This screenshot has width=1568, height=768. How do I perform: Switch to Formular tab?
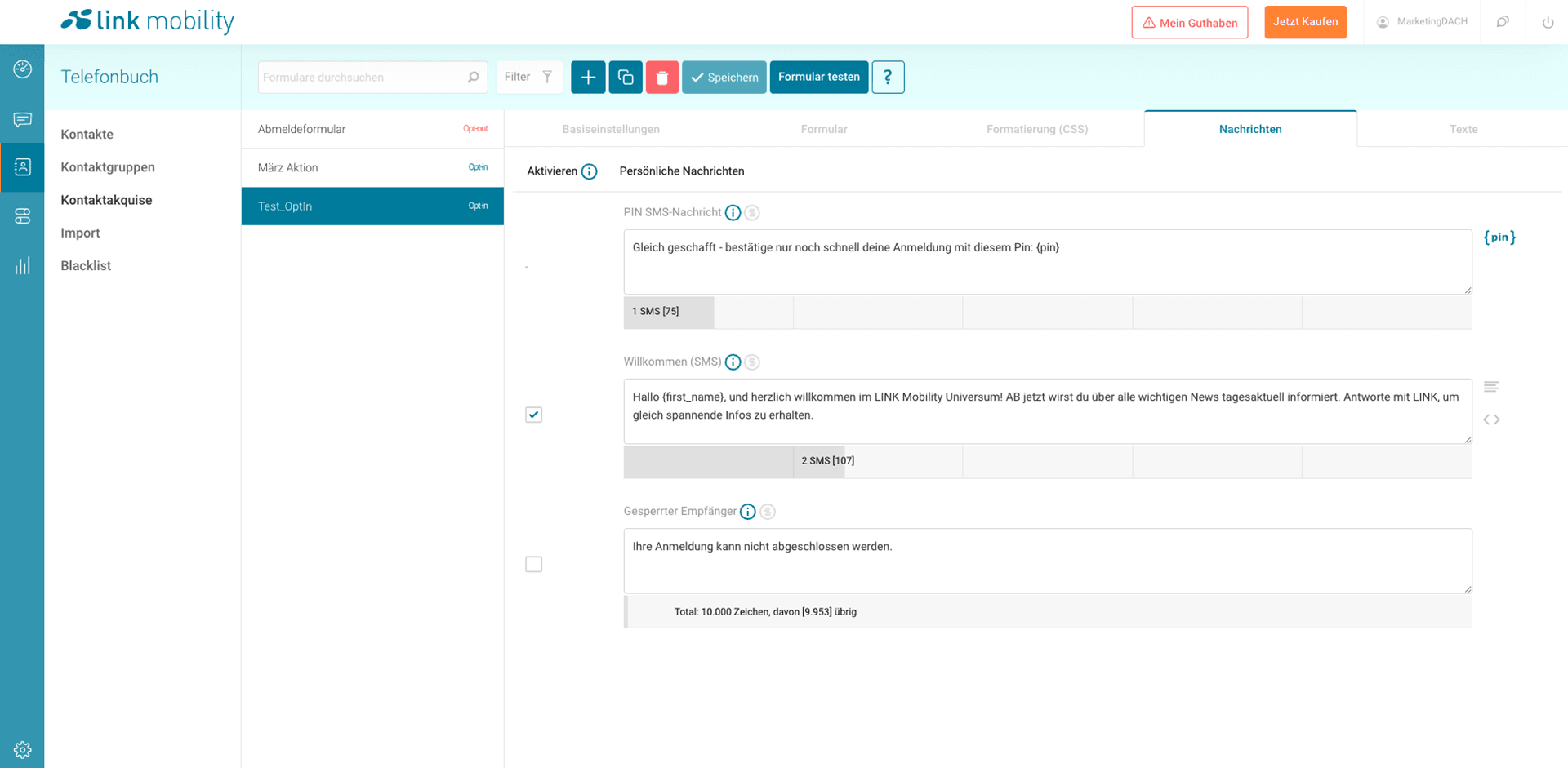(824, 129)
